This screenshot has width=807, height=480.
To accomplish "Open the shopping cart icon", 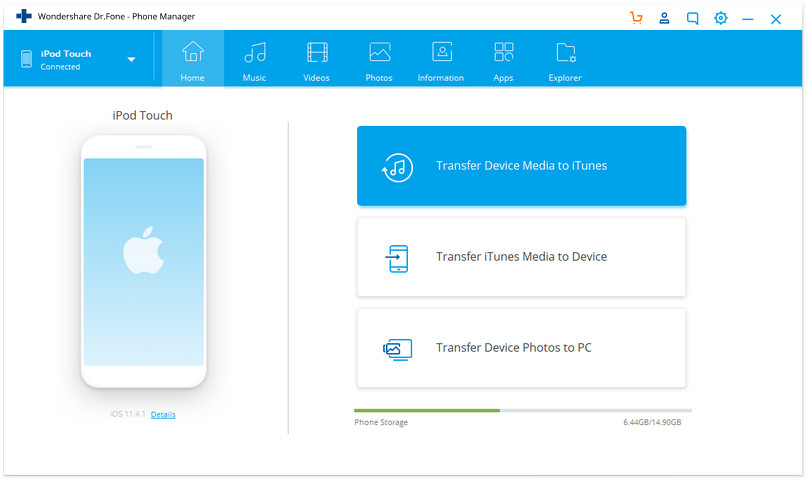I will click(636, 18).
